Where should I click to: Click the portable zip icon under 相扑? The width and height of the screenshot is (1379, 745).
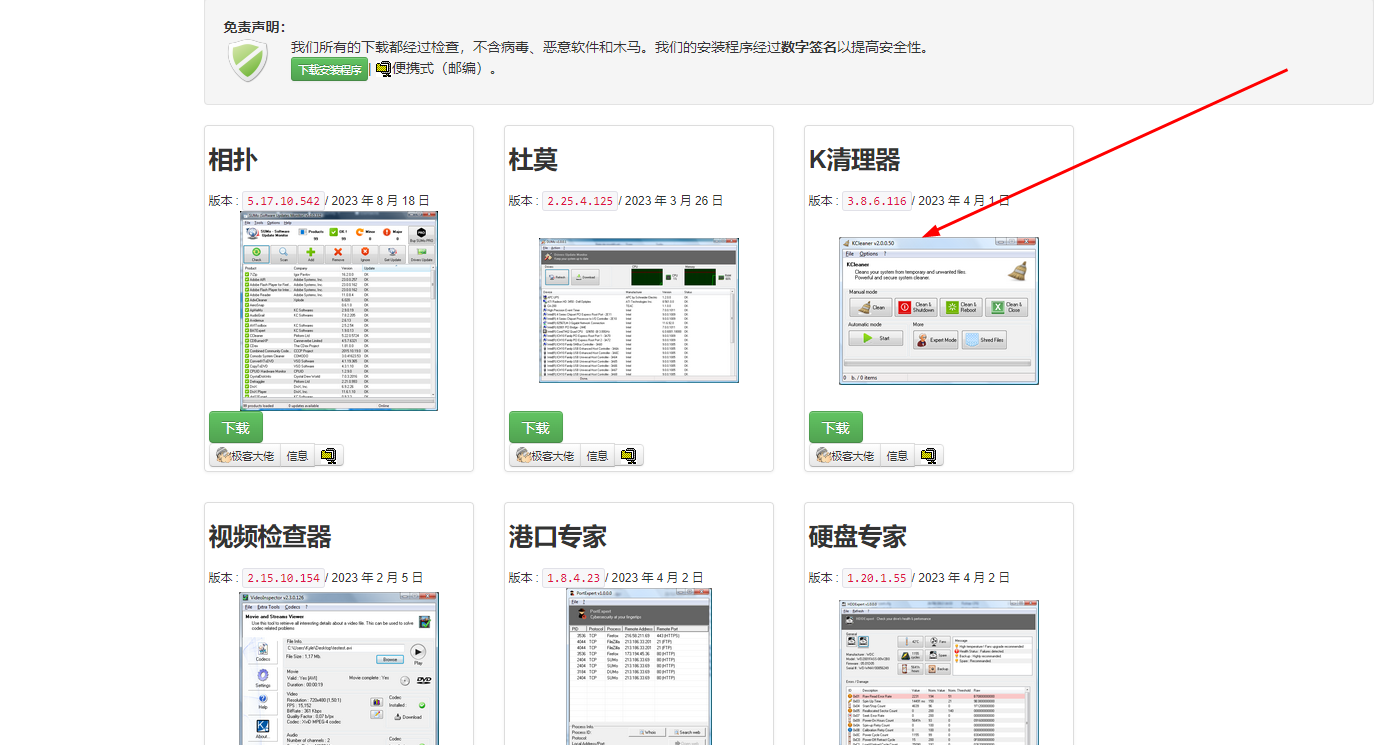[329, 456]
